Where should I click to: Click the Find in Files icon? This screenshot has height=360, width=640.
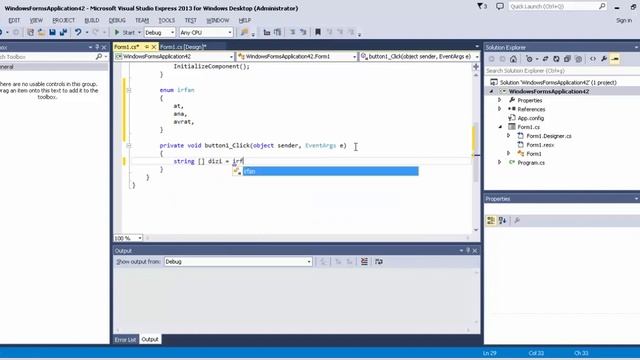[x=244, y=32]
